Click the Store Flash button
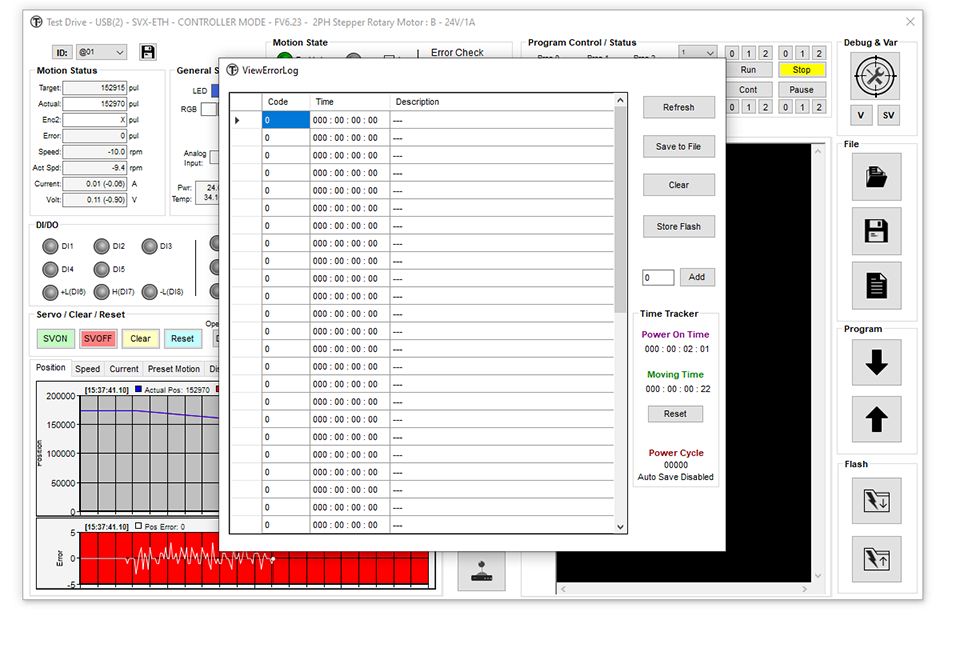Screen dimensions: 968x646 pyautogui.click(x=678, y=227)
